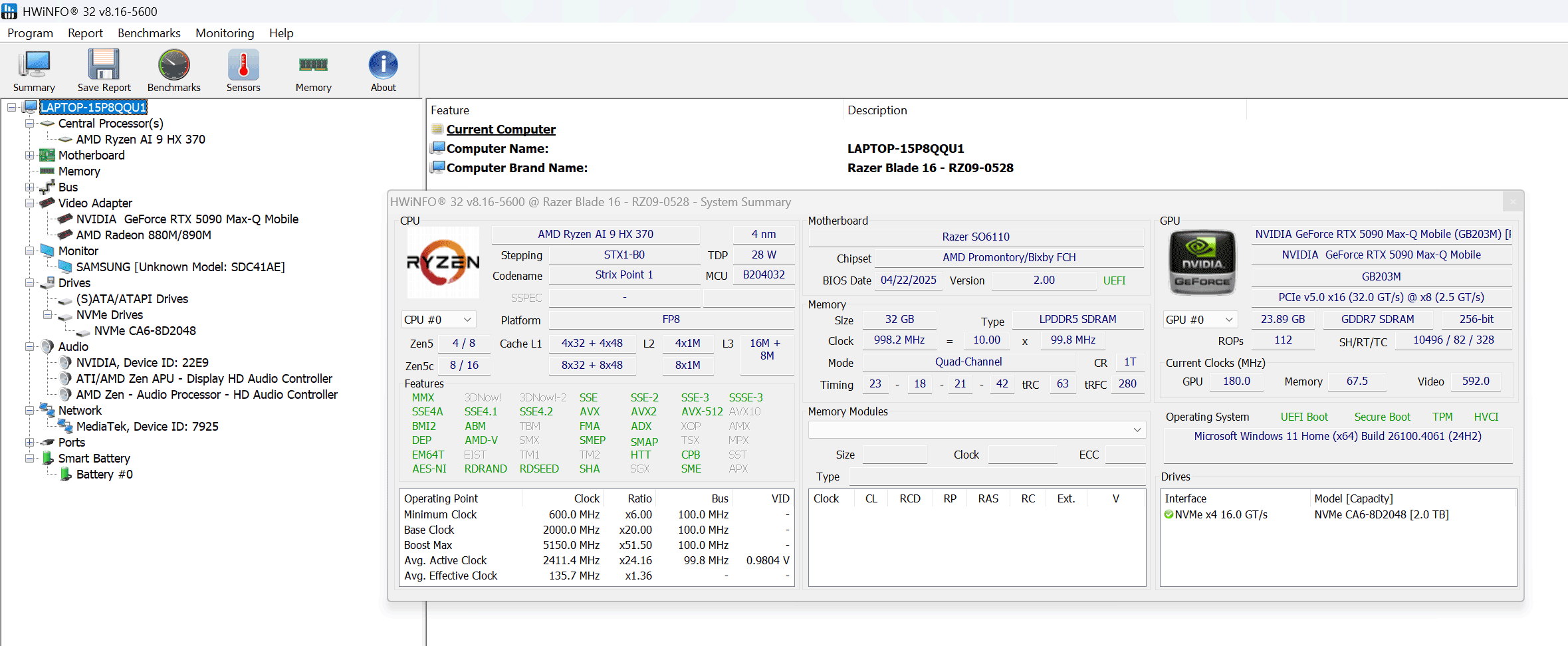Select AMD Radeon 880M/890M tree item
This screenshot has width=1568, height=646.
click(144, 235)
